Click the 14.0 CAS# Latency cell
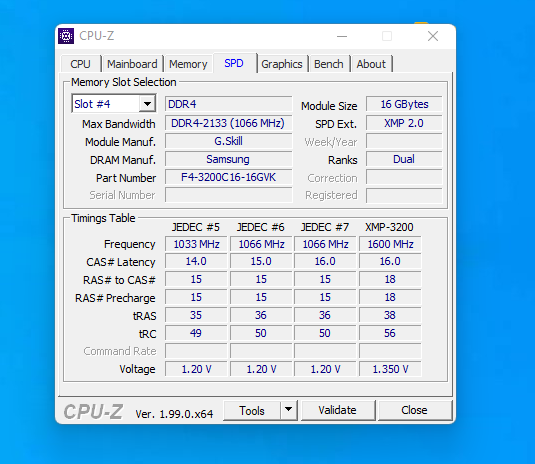535x464 pixels. pos(196,261)
